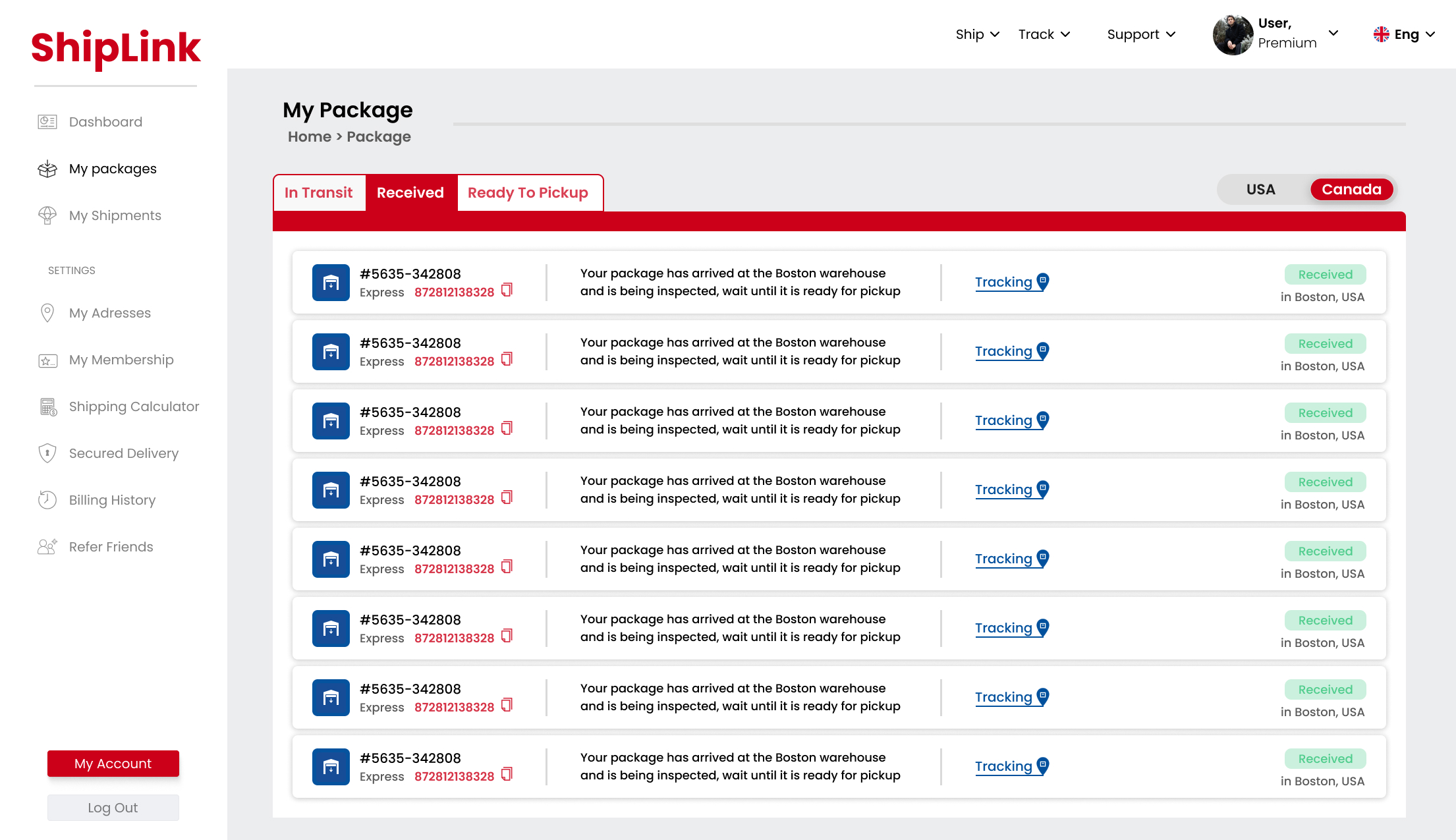The width and height of the screenshot is (1456, 840).
Task: Expand the Eng language selector
Action: pyautogui.click(x=1404, y=34)
